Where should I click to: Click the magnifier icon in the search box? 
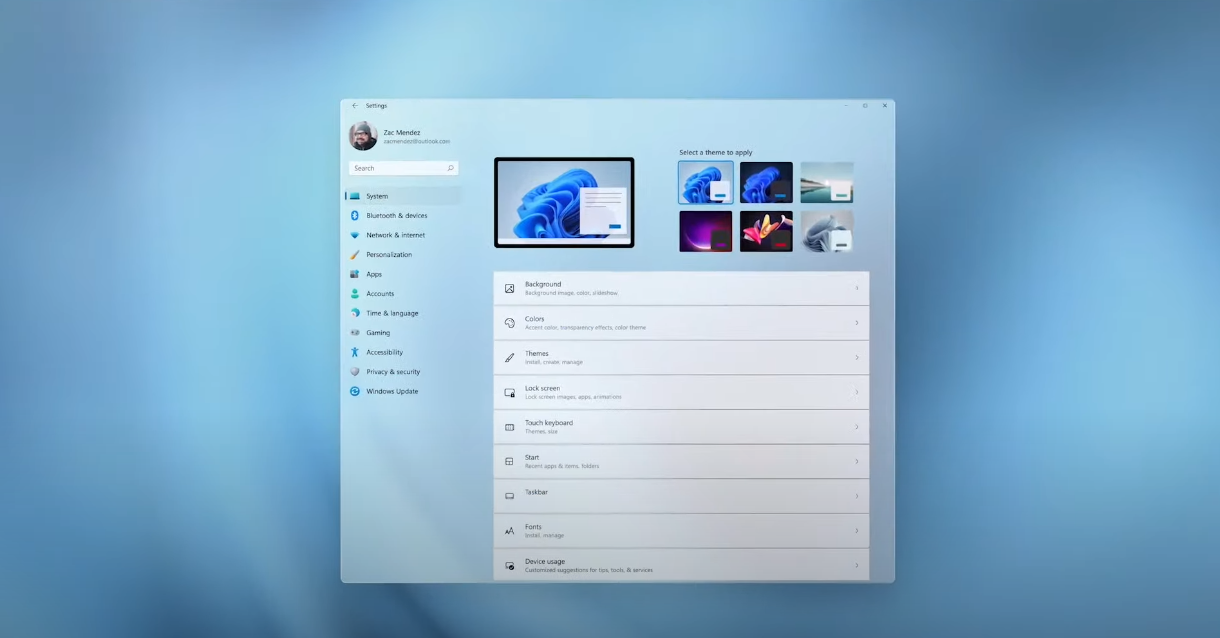[x=450, y=168]
